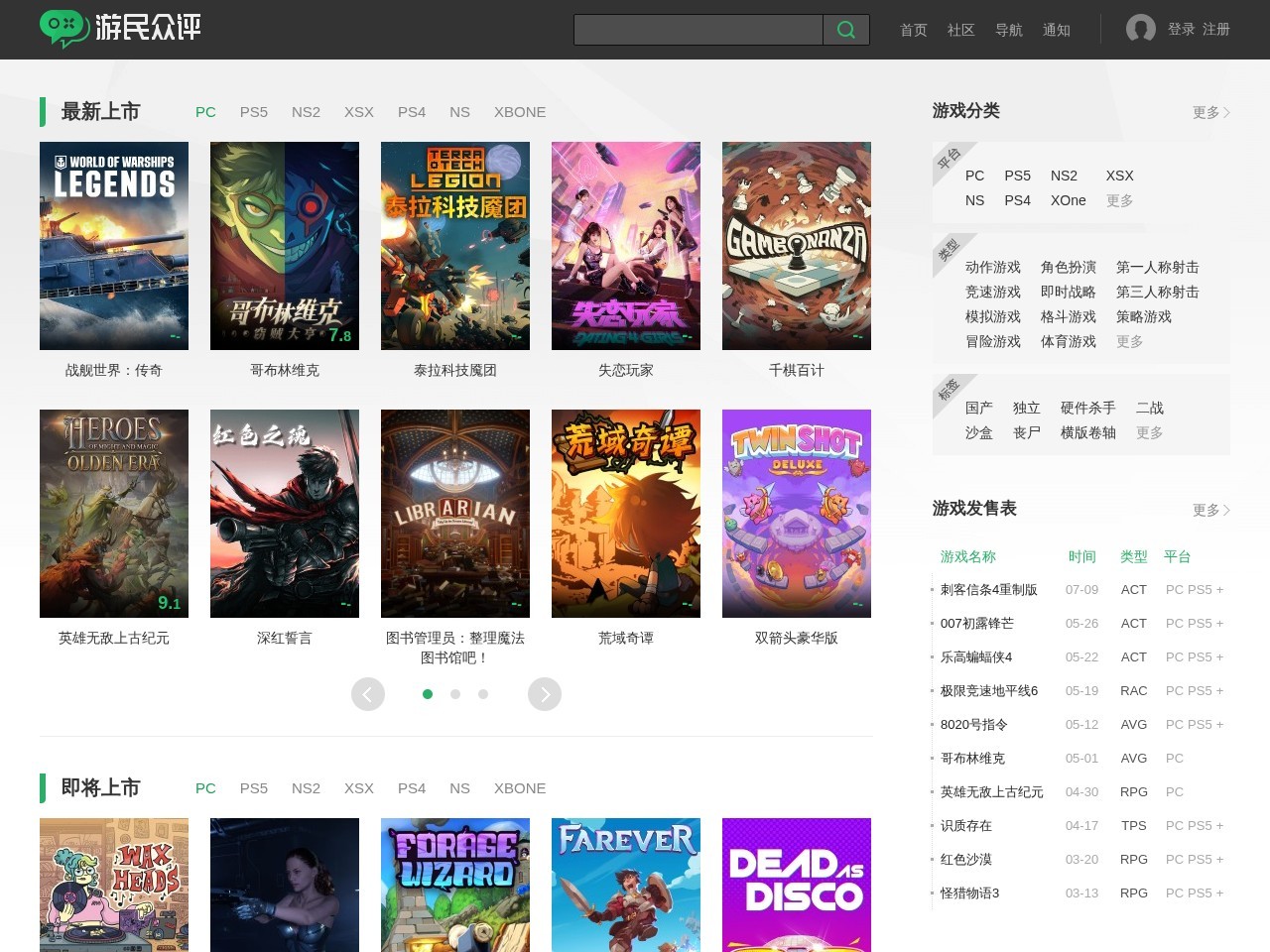Click the 登录 login link
1270x952 pixels.
coord(1182,29)
